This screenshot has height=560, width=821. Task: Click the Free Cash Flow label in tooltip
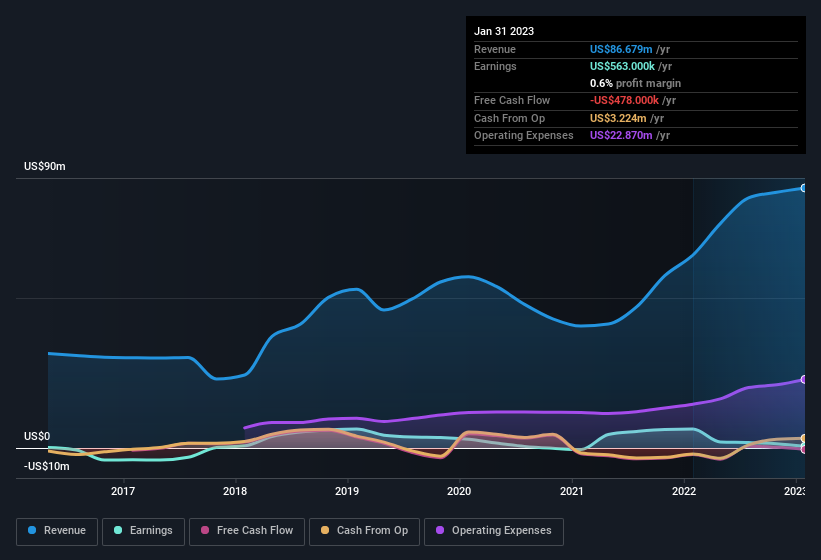pos(512,100)
